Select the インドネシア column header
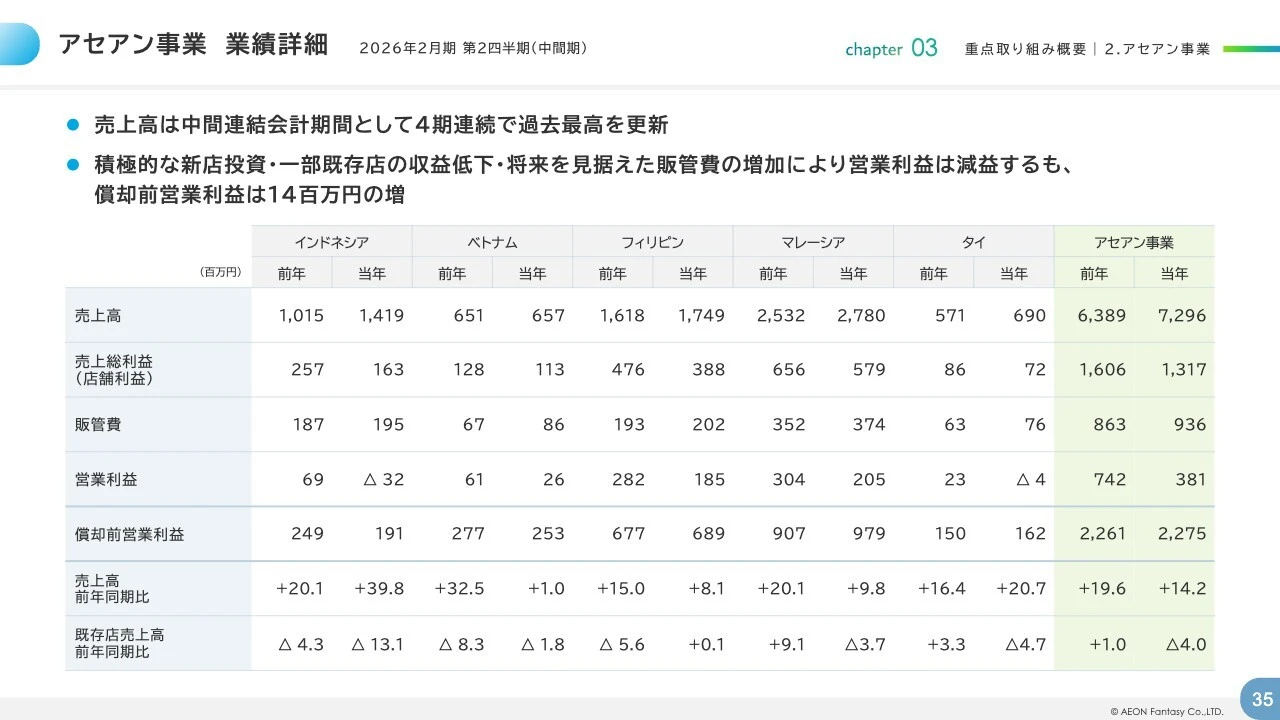The height and width of the screenshot is (720, 1280). [331, 240]
